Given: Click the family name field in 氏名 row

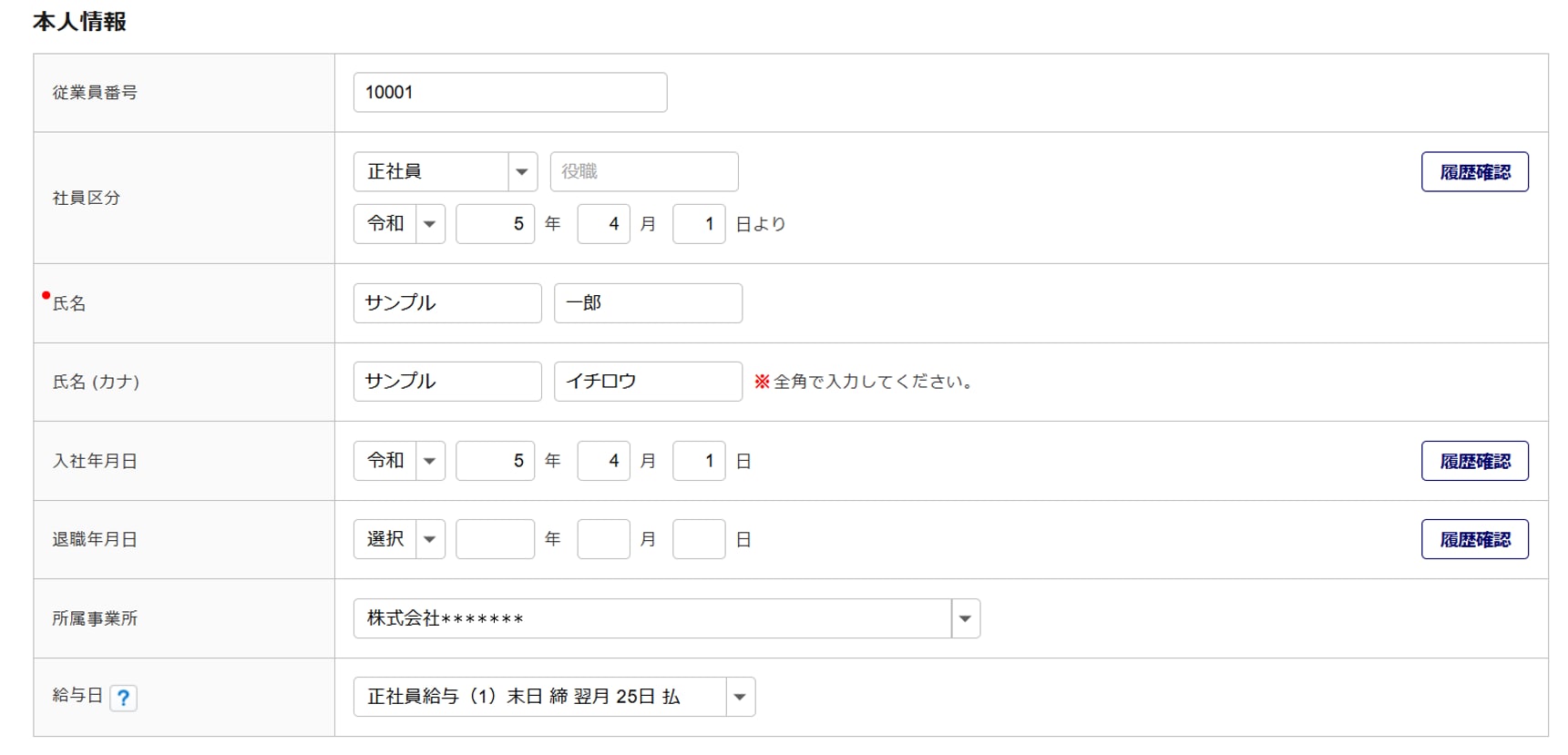Looking at the screenshot, I should [446, 302].
